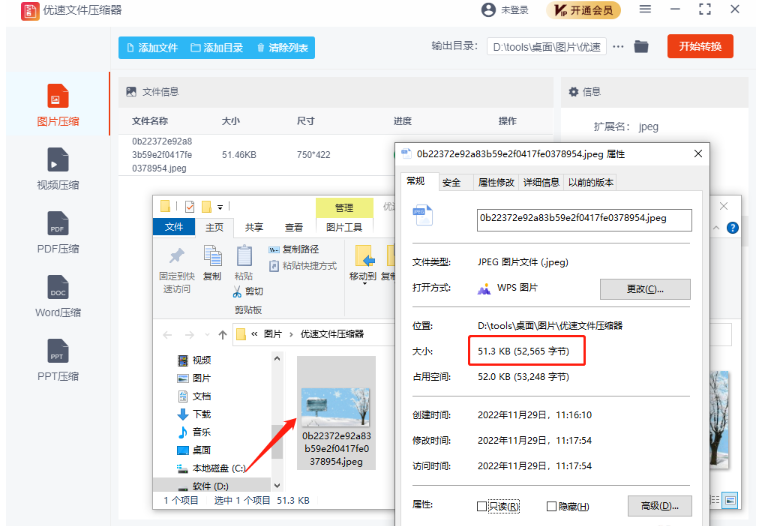The height and width of the screenshot is (526, 764).
Task: Click 更改(C)... button
Action: pyautogui.click(x=645, y=289)
